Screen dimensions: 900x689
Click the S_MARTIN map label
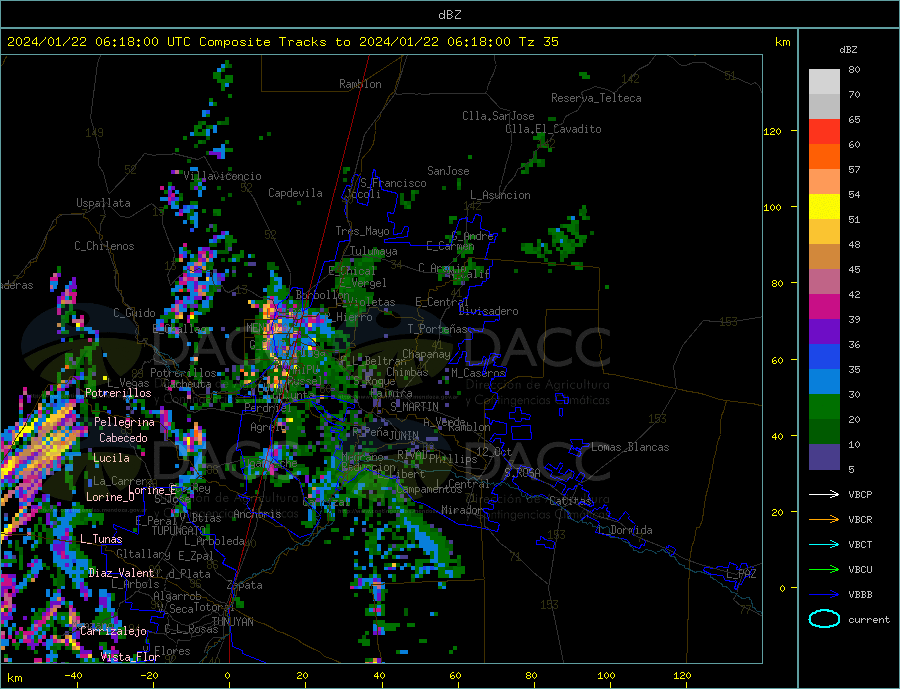click(414, 407)
